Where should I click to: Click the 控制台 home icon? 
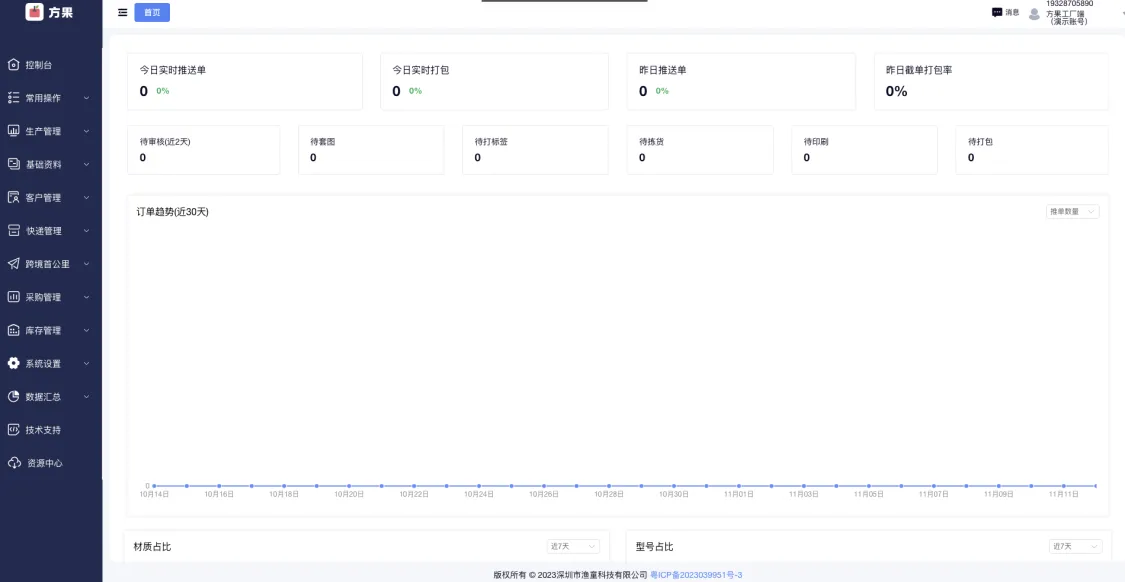[13, 65]
